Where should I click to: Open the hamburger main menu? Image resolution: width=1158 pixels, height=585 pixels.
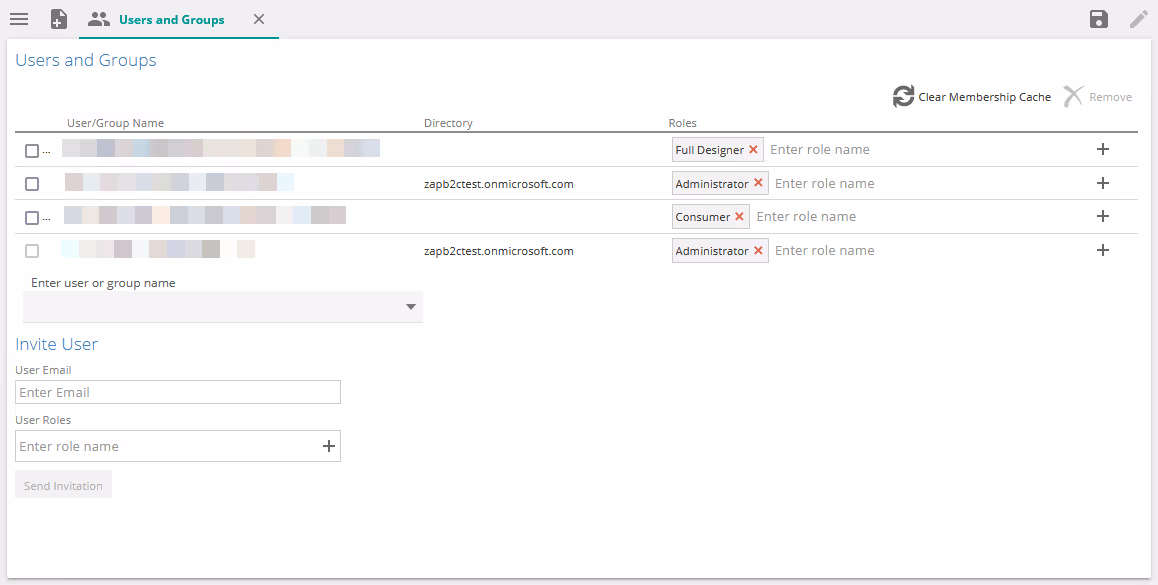(x=19, y=19)
